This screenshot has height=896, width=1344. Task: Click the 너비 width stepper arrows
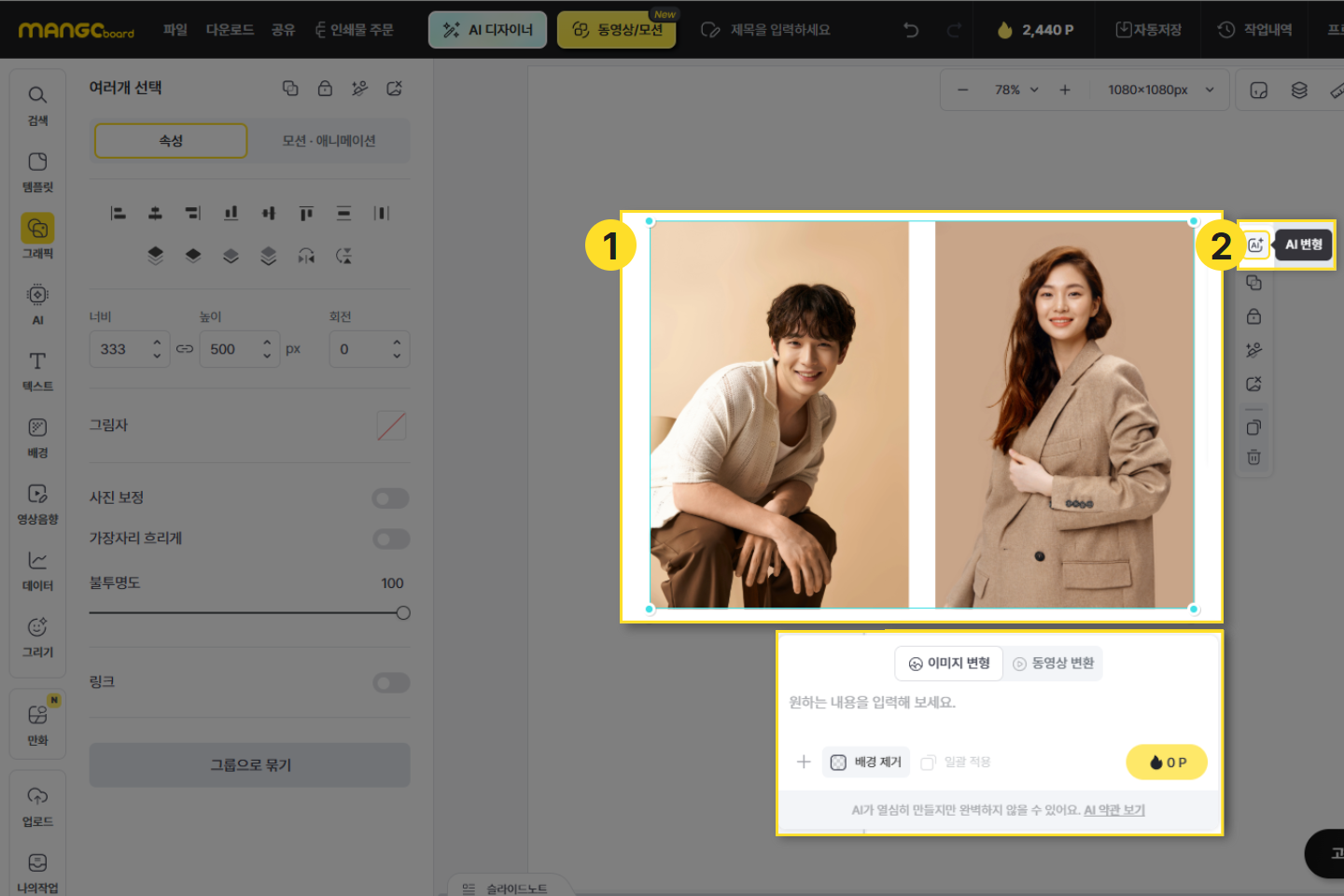tap(157, 349)
